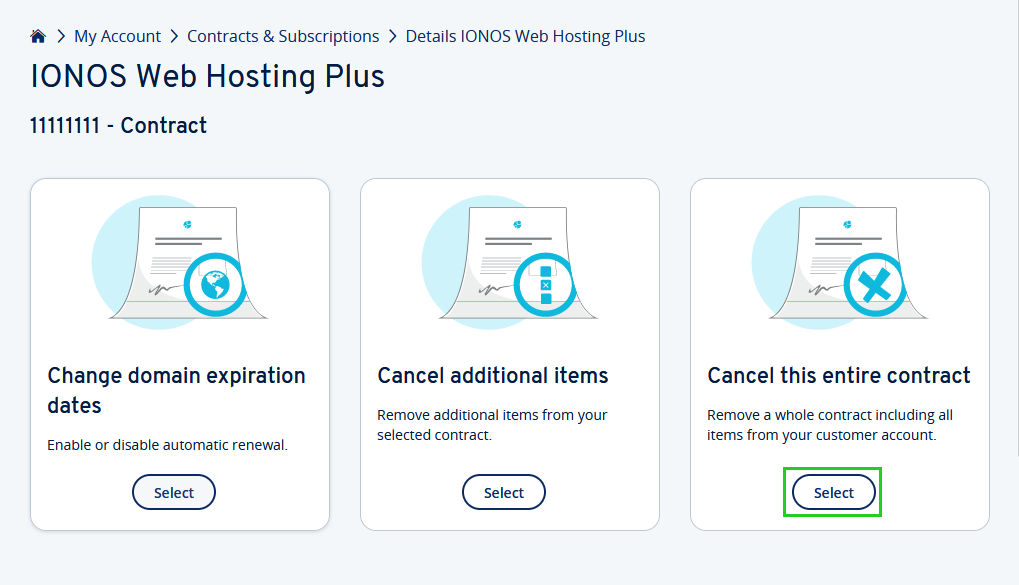The height and width of the screenshot is (585, 1019).
Task: Click the 11111111 - Contract label
Action: pyautogui.click(x=118, y=126)
